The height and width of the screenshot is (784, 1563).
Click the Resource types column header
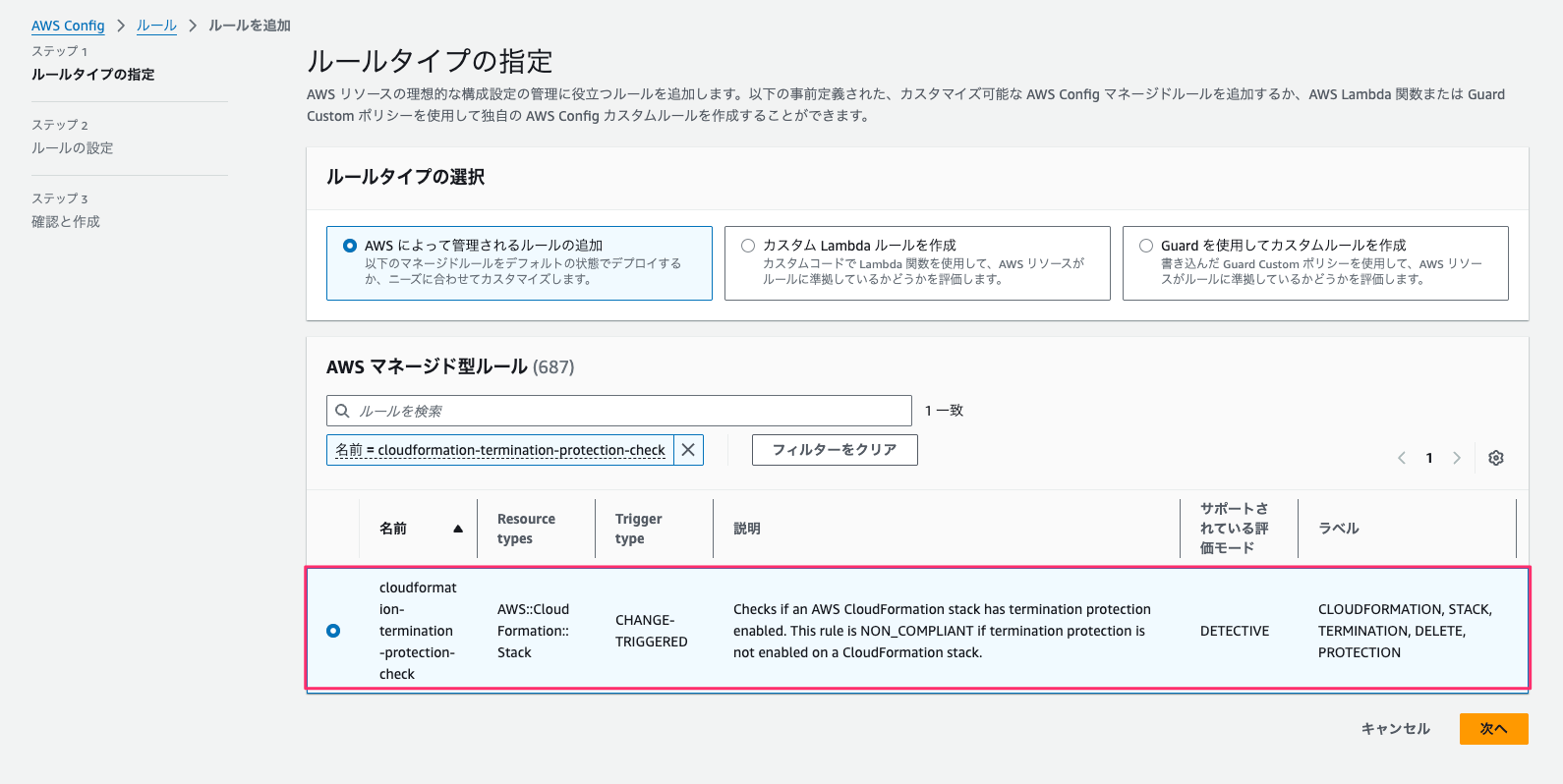click(526, 529)
